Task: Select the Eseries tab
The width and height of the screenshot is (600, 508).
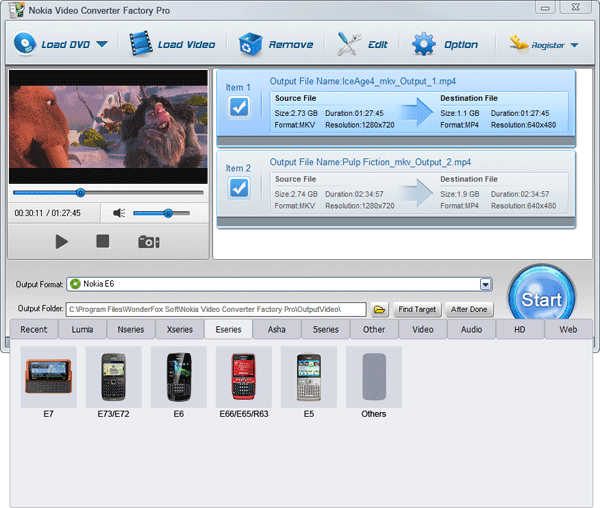Action: click(228, 329)
